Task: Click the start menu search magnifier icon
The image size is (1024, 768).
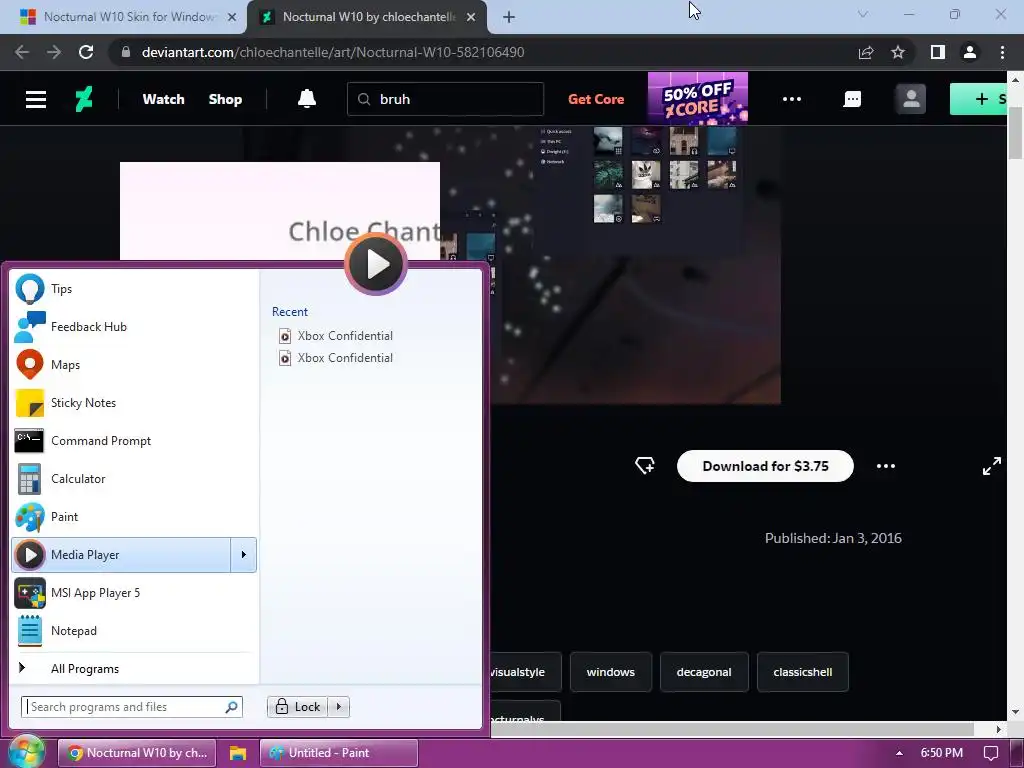Action: [231, 707]
